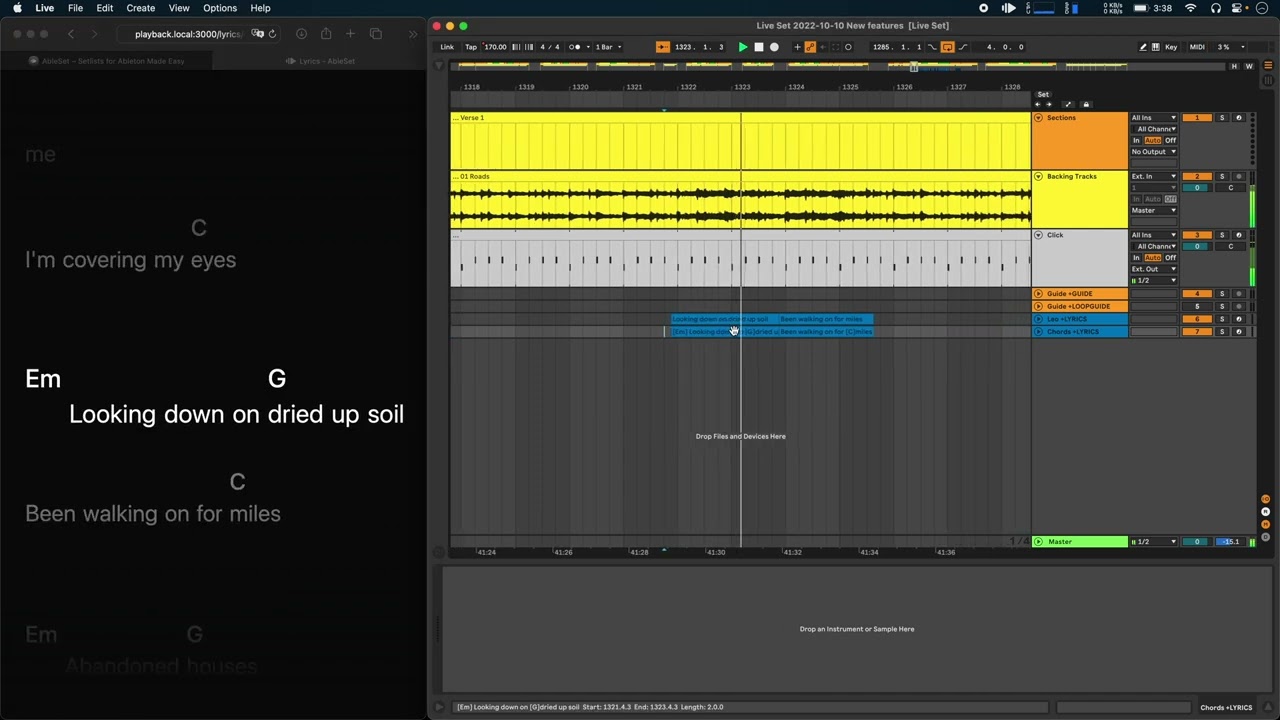Fold the Click track
Viewport: 1280px width, 720px height.
(1038, 235)
